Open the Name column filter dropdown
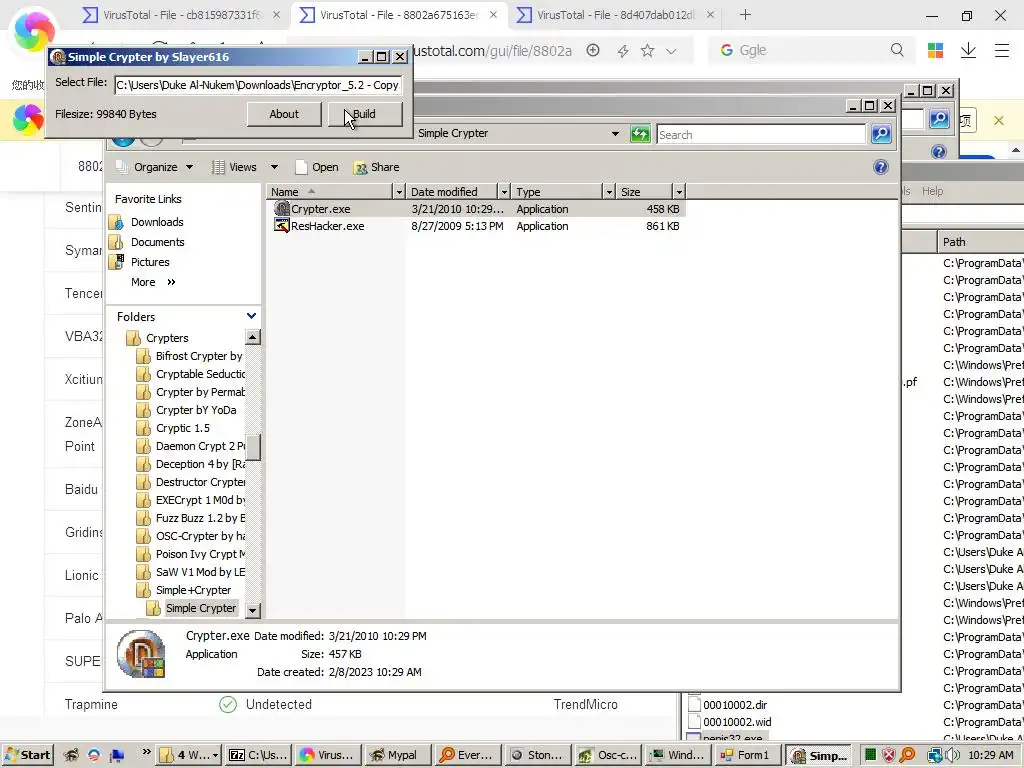Image resolution: width=1024 pixels, height=768 pixels. (x=400, y=191)
